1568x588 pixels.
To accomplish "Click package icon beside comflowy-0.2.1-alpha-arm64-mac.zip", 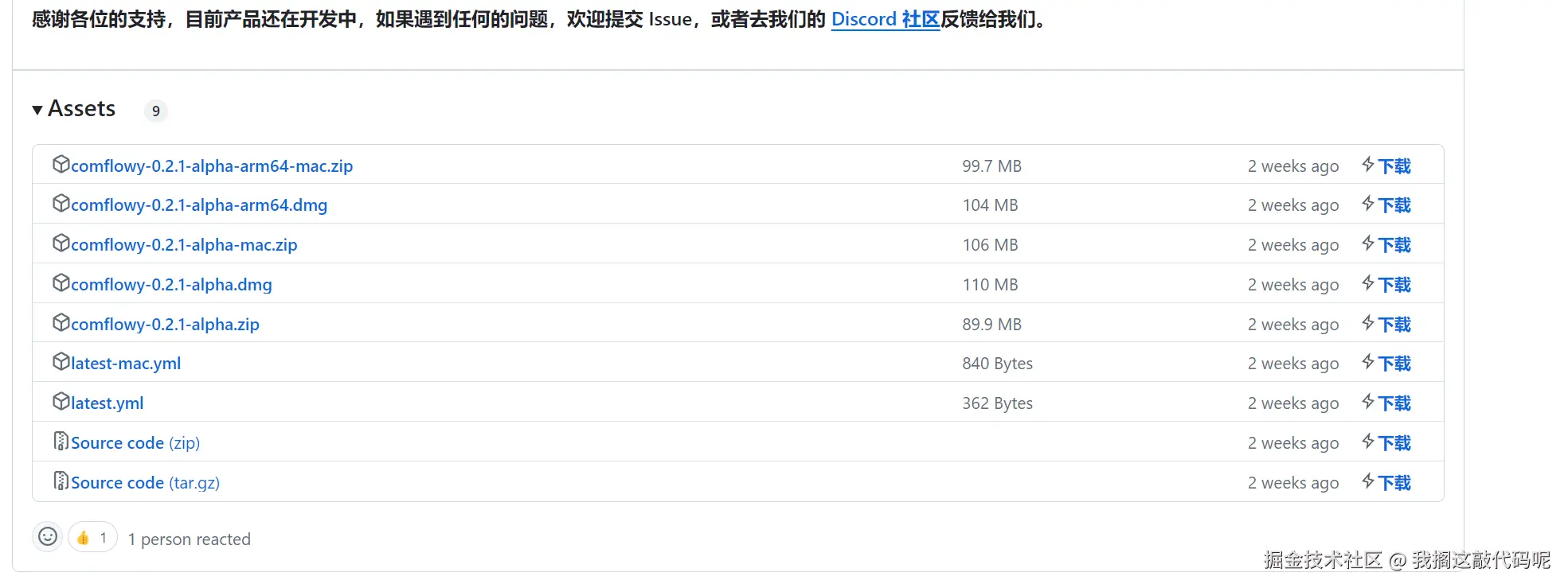I will pos(61,164).
